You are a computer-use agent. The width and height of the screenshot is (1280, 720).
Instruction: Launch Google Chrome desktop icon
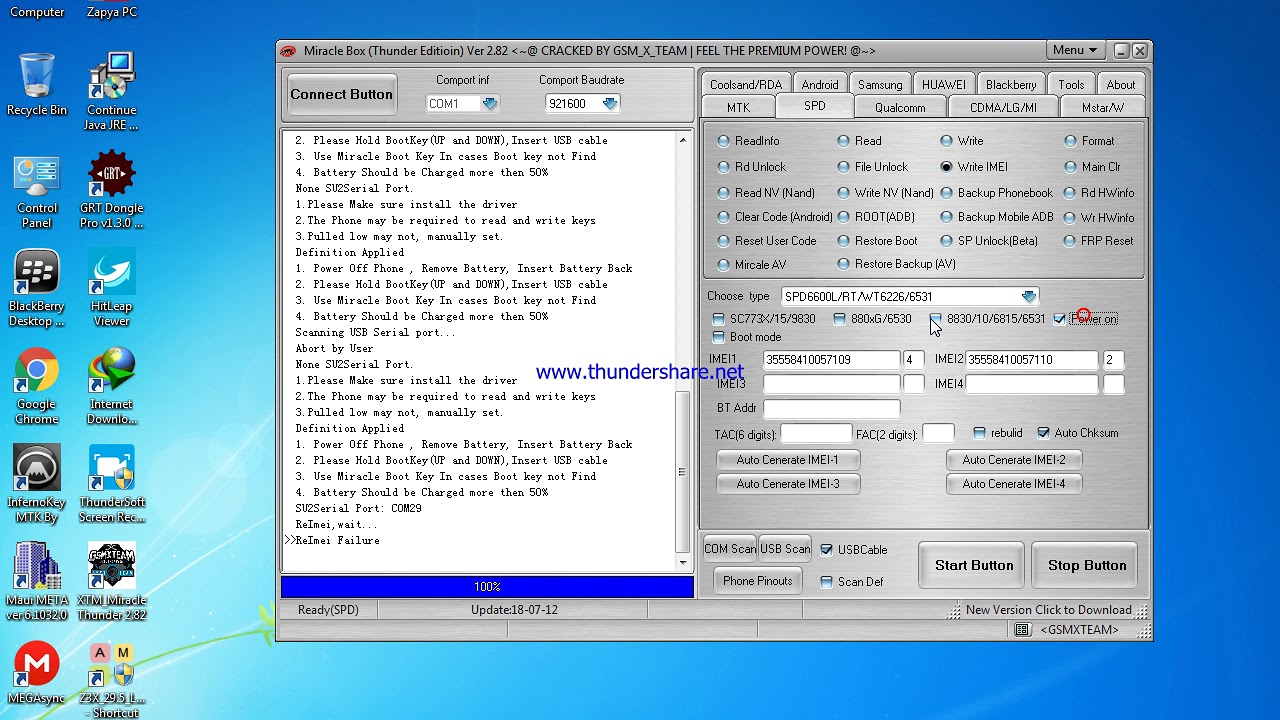37,387
